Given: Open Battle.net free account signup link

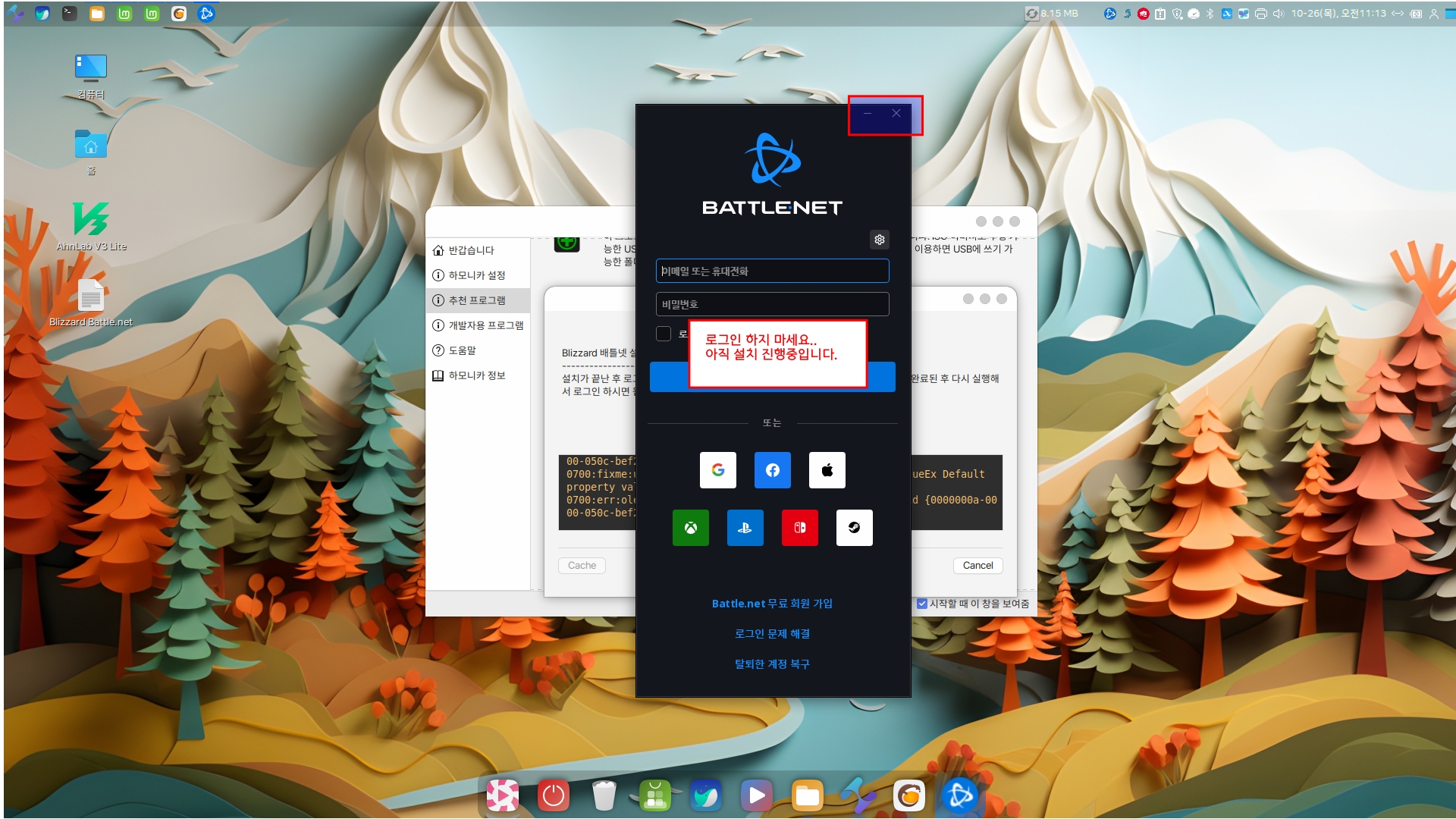Looking at the screenshot, I should 772,604.
